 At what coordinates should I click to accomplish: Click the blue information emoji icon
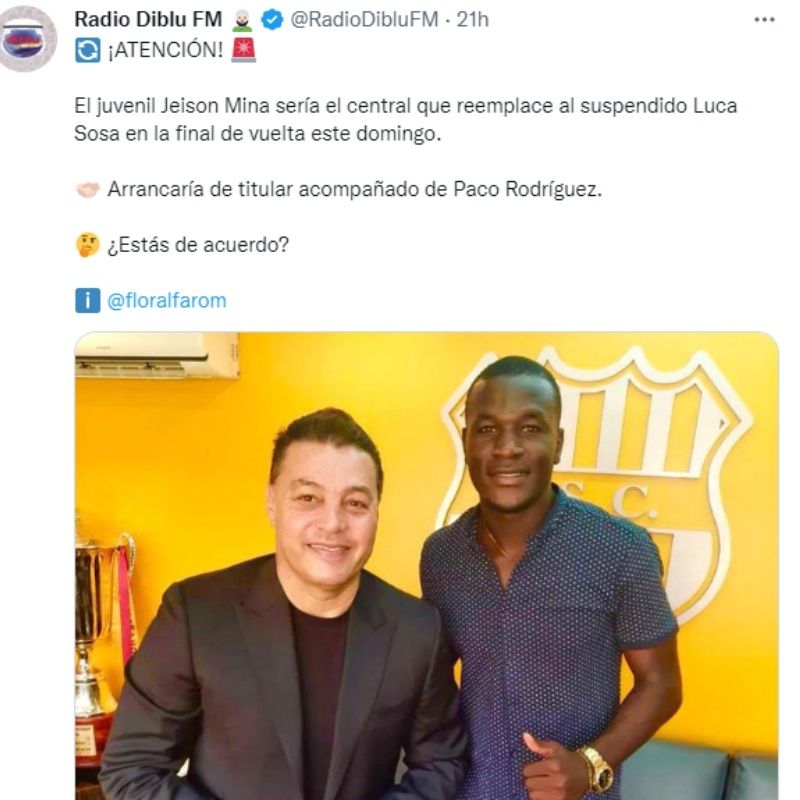pyautogui.click(x=88, y=301)
